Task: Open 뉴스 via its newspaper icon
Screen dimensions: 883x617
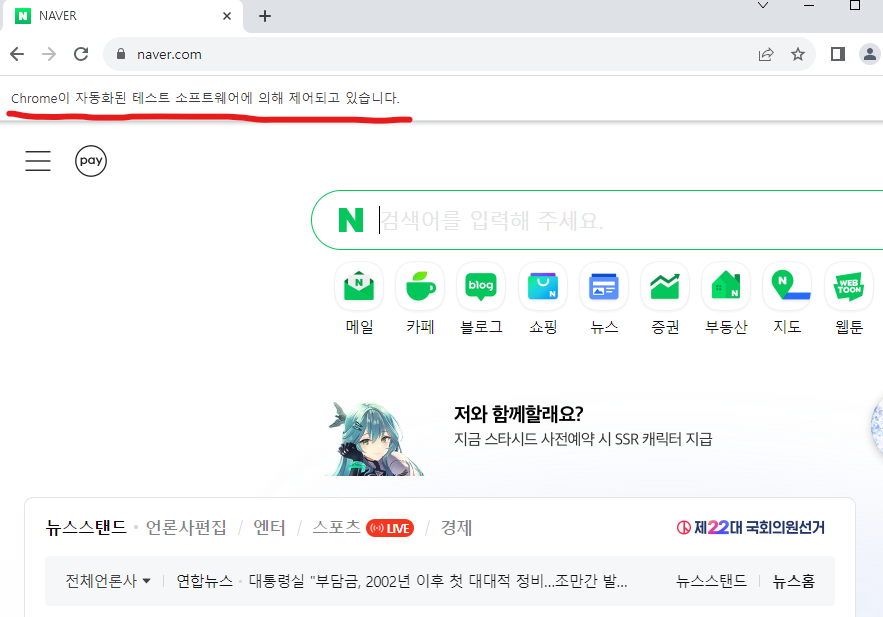Action: point(603,285)
